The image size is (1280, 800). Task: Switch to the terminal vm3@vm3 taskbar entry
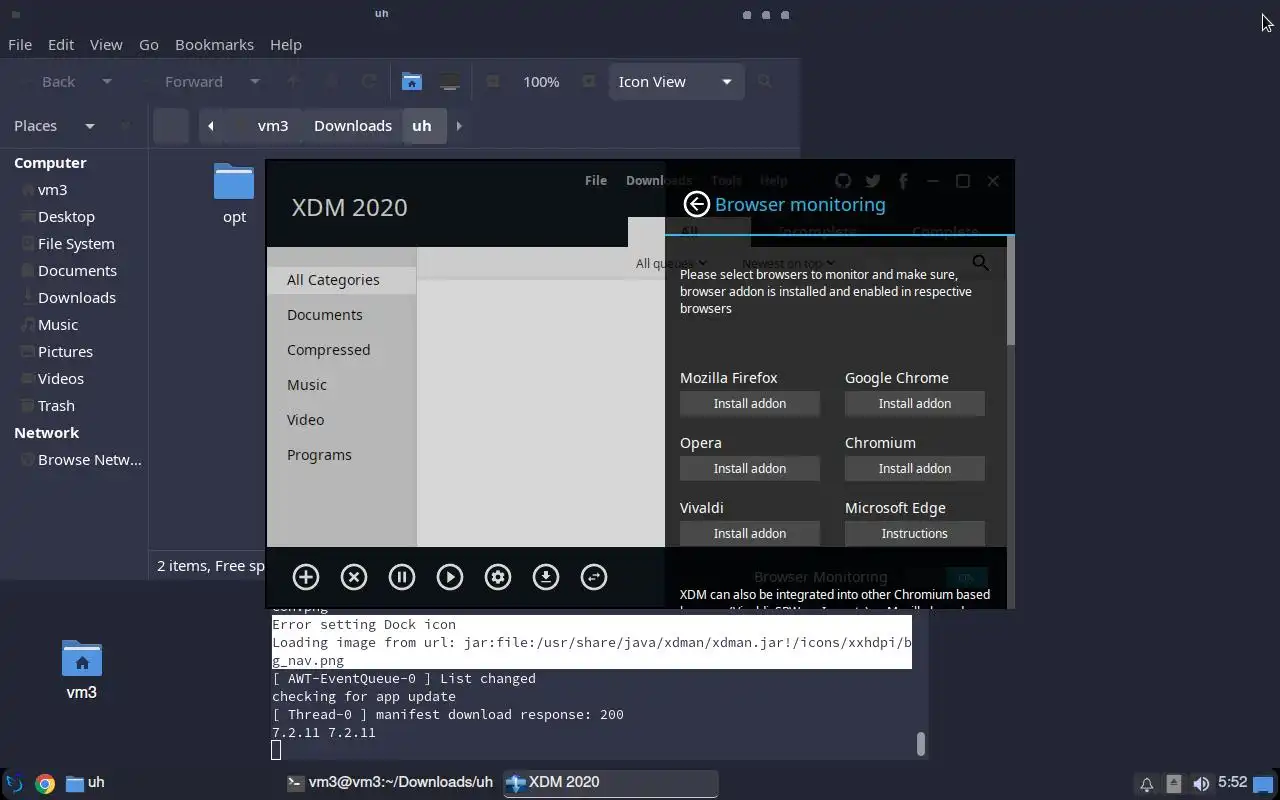click(390, 783)
